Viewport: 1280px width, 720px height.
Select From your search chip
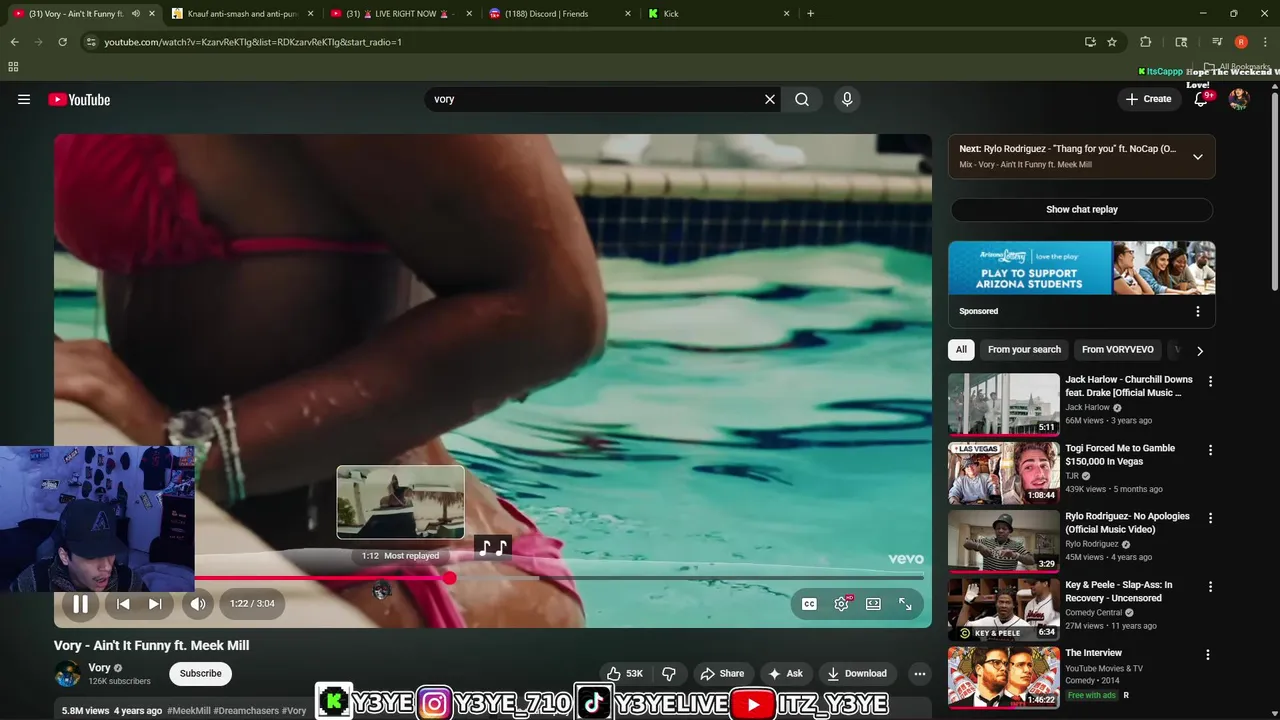click(x=1024, y=349)
